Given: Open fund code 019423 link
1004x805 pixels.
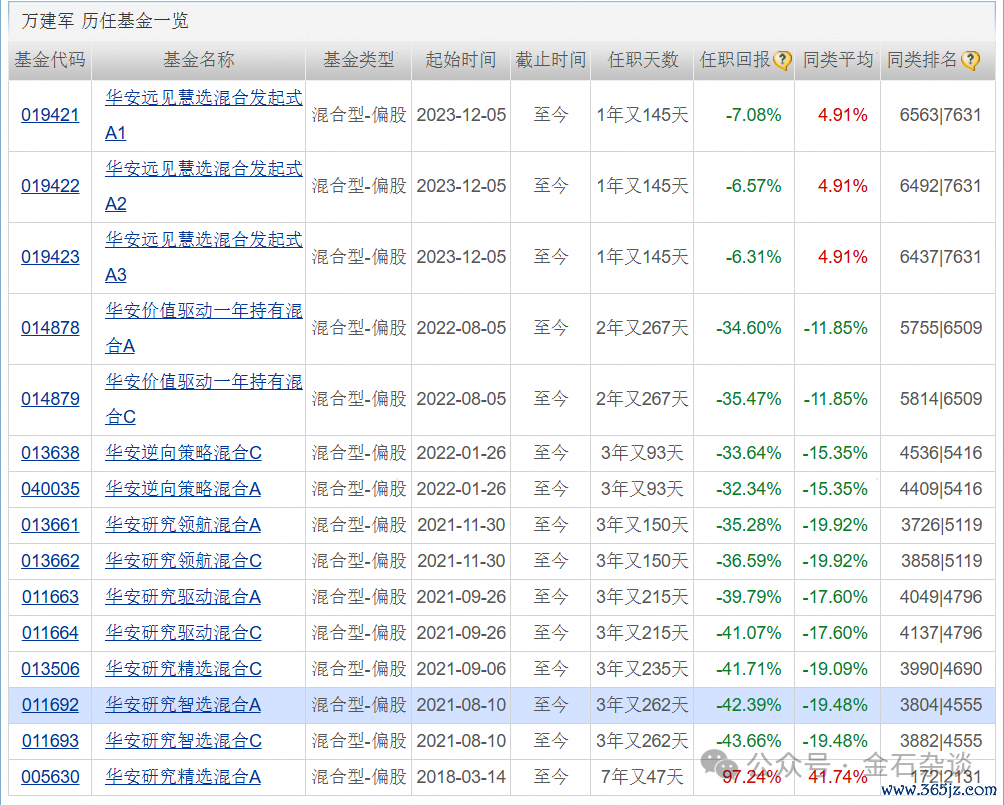Looking at the screenshot, I should click(50, 257).
